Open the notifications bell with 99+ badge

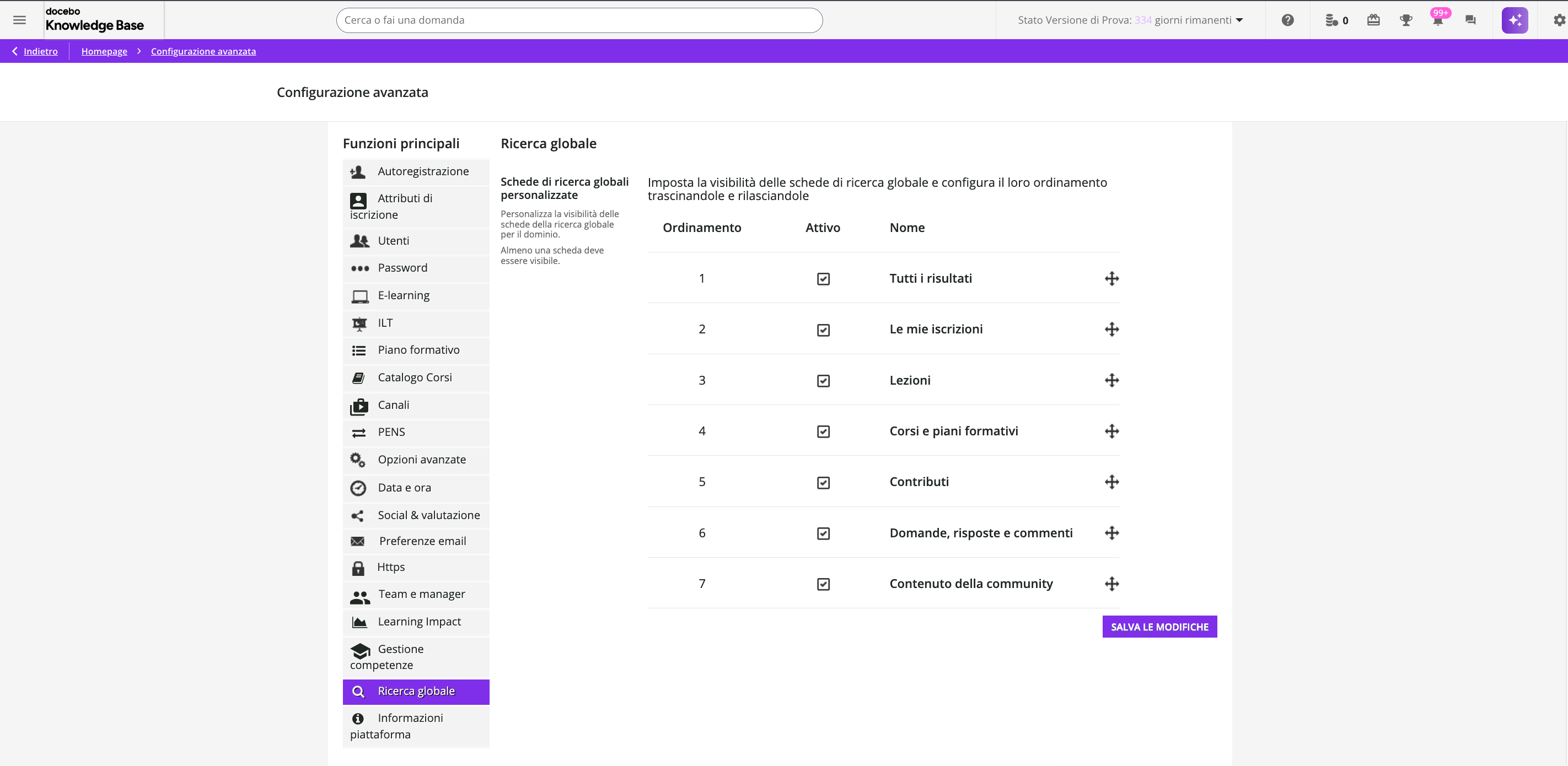[1438, 20]
